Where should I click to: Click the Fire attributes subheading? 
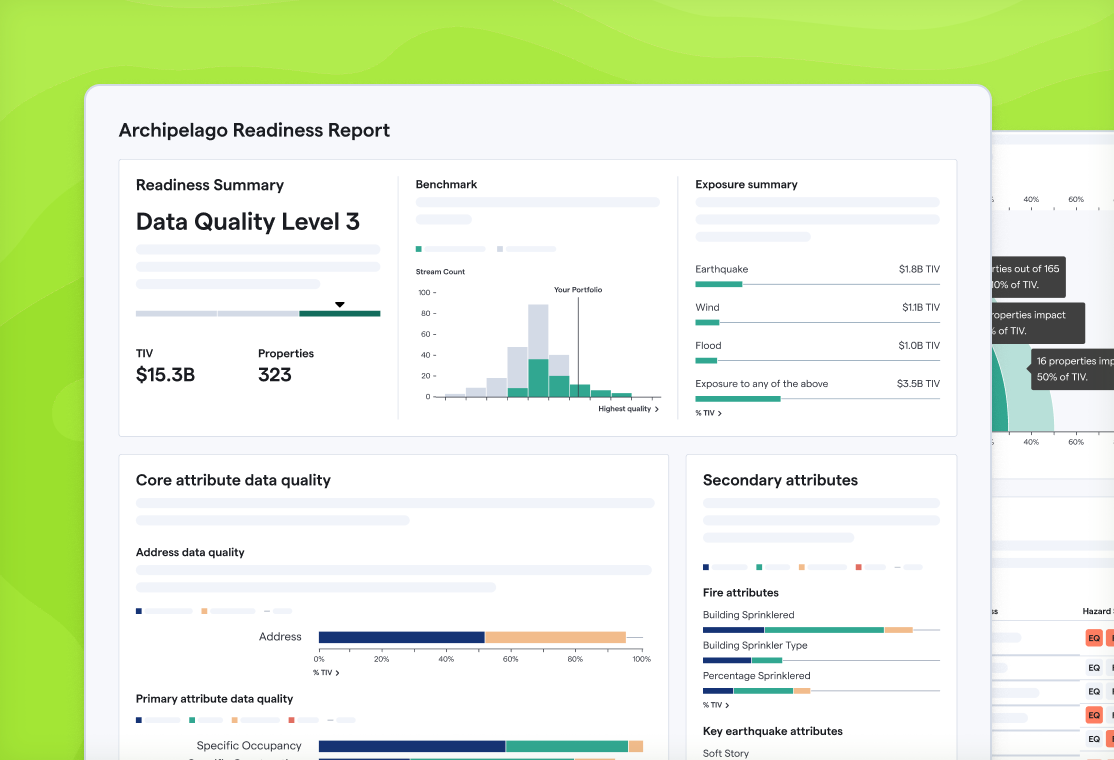(x=740, y=592)
